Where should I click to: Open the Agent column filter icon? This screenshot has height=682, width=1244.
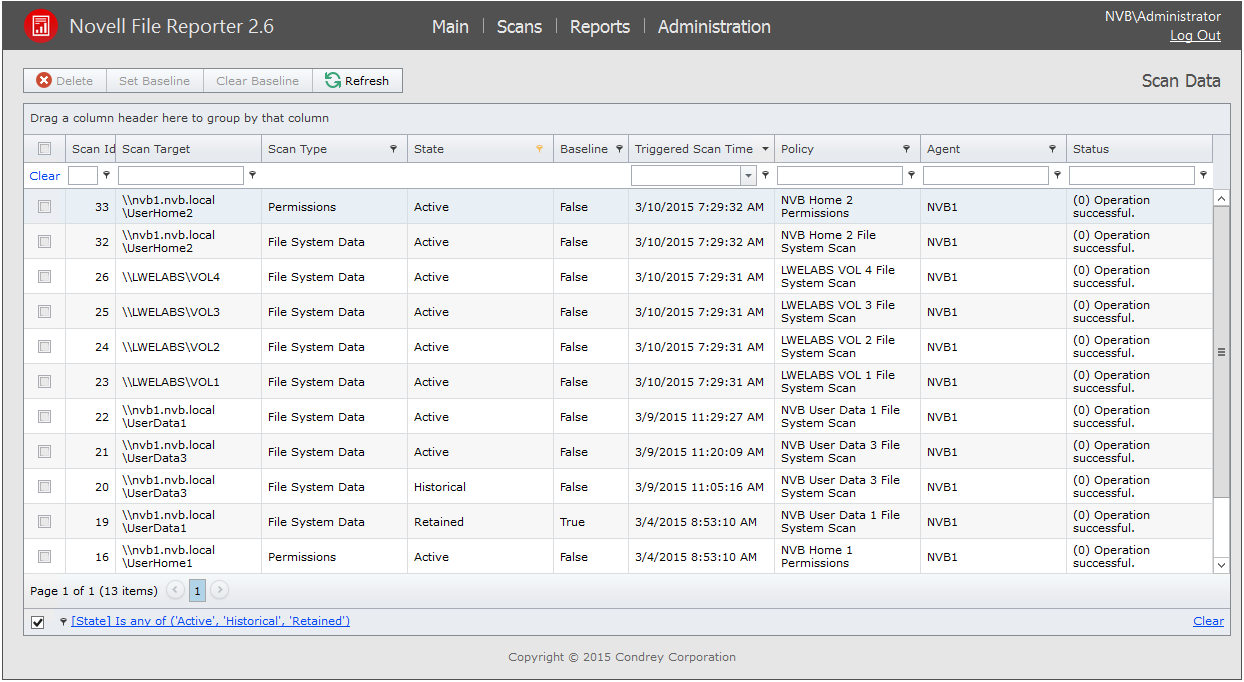pos(1052,149)
